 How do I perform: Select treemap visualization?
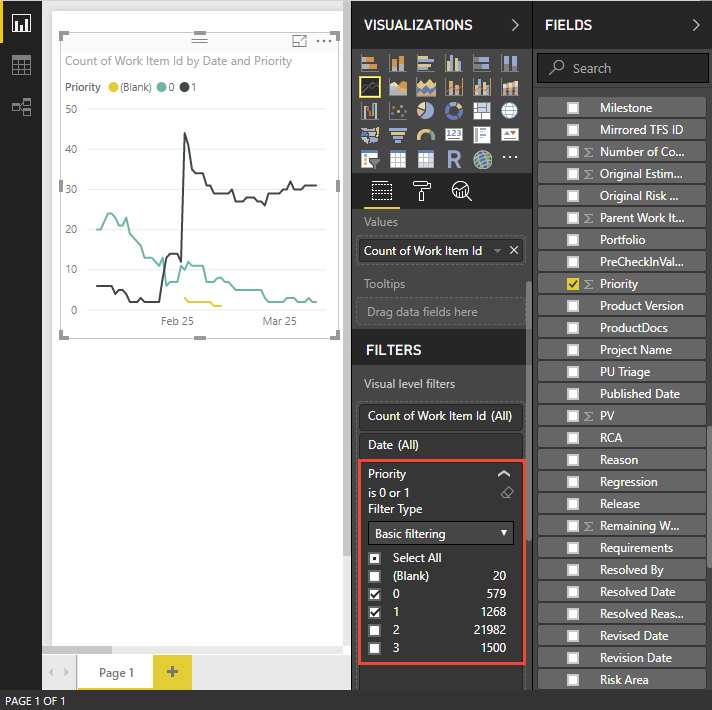482,111
